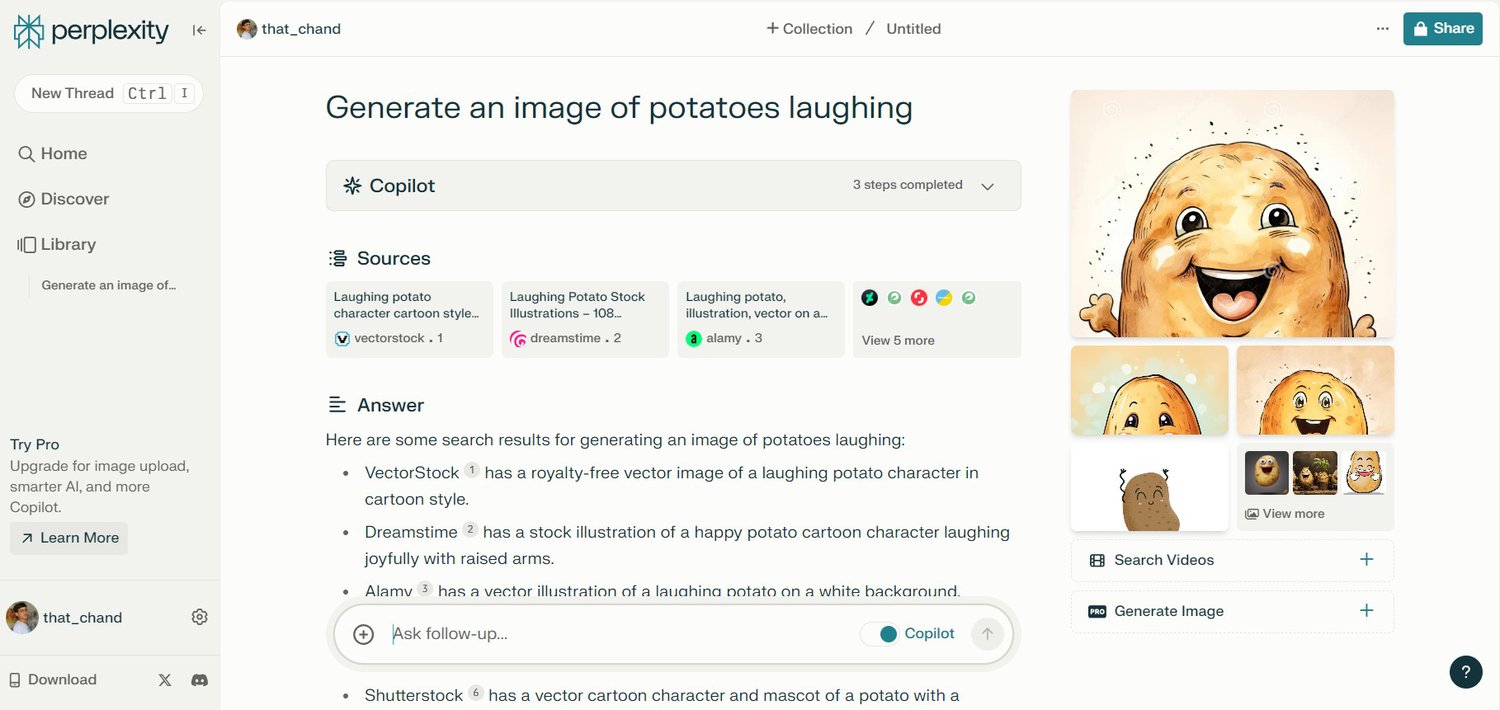Open the Discord icon link
The height and width of the screenshot is (710, 1500).
[199, 680]
